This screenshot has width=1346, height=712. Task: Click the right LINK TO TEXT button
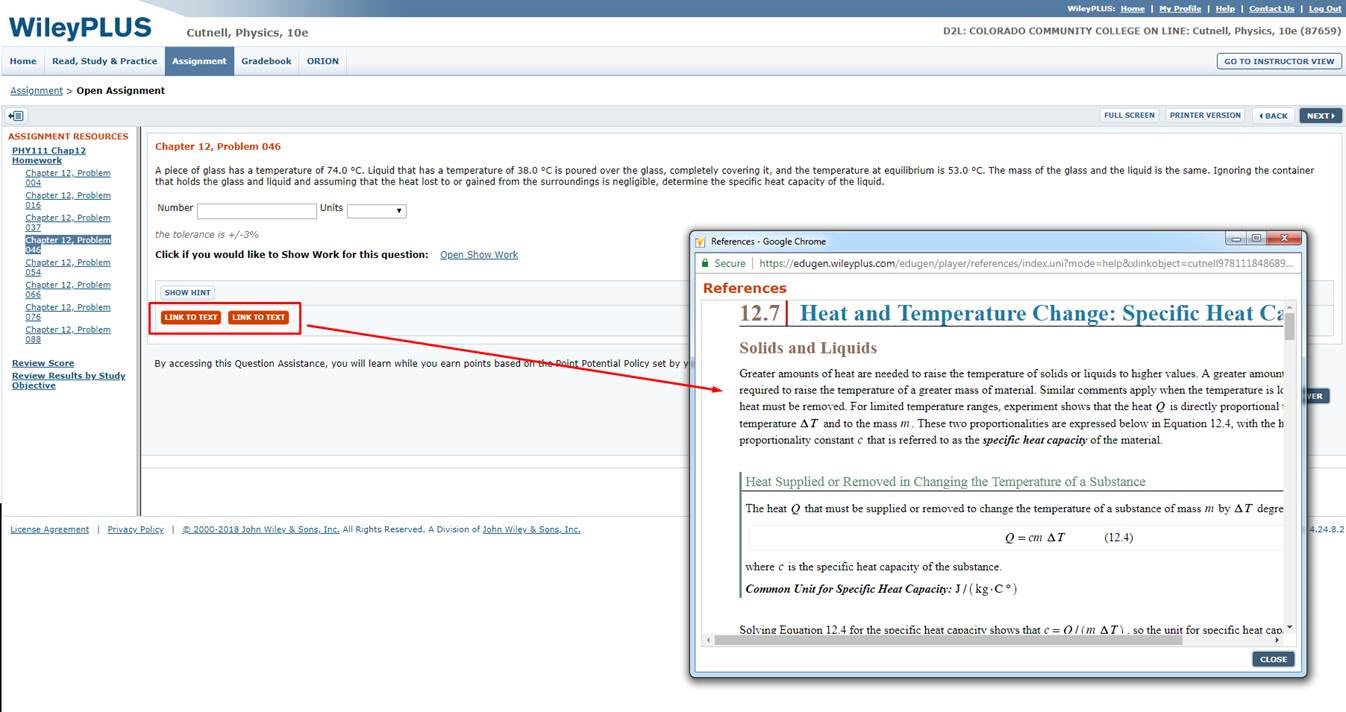[x=258, y=317]
